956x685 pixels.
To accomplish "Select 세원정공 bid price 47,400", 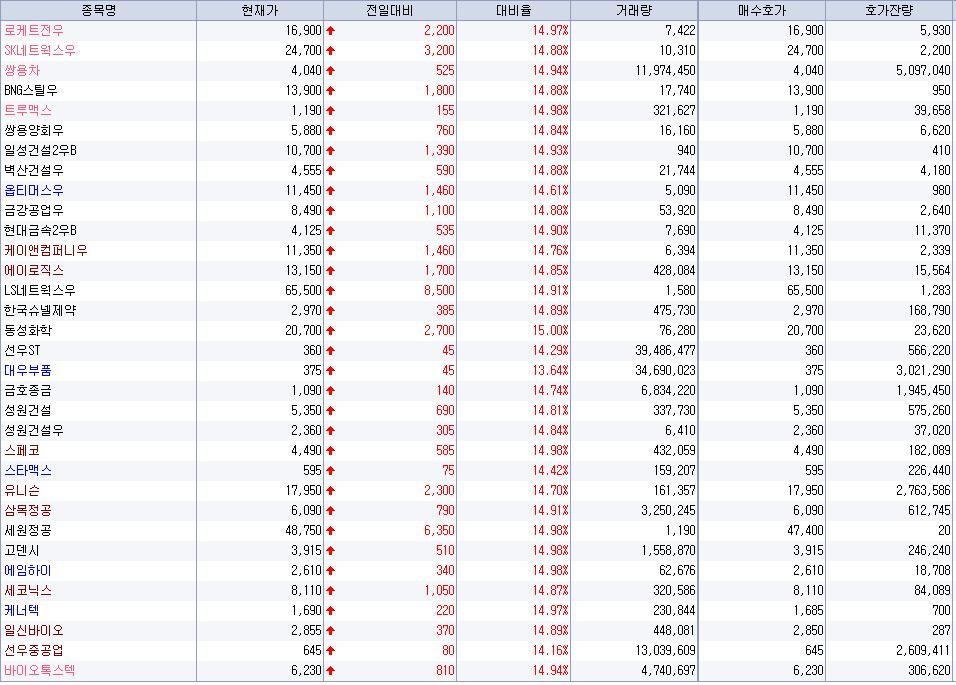I will tap(805, 531).
